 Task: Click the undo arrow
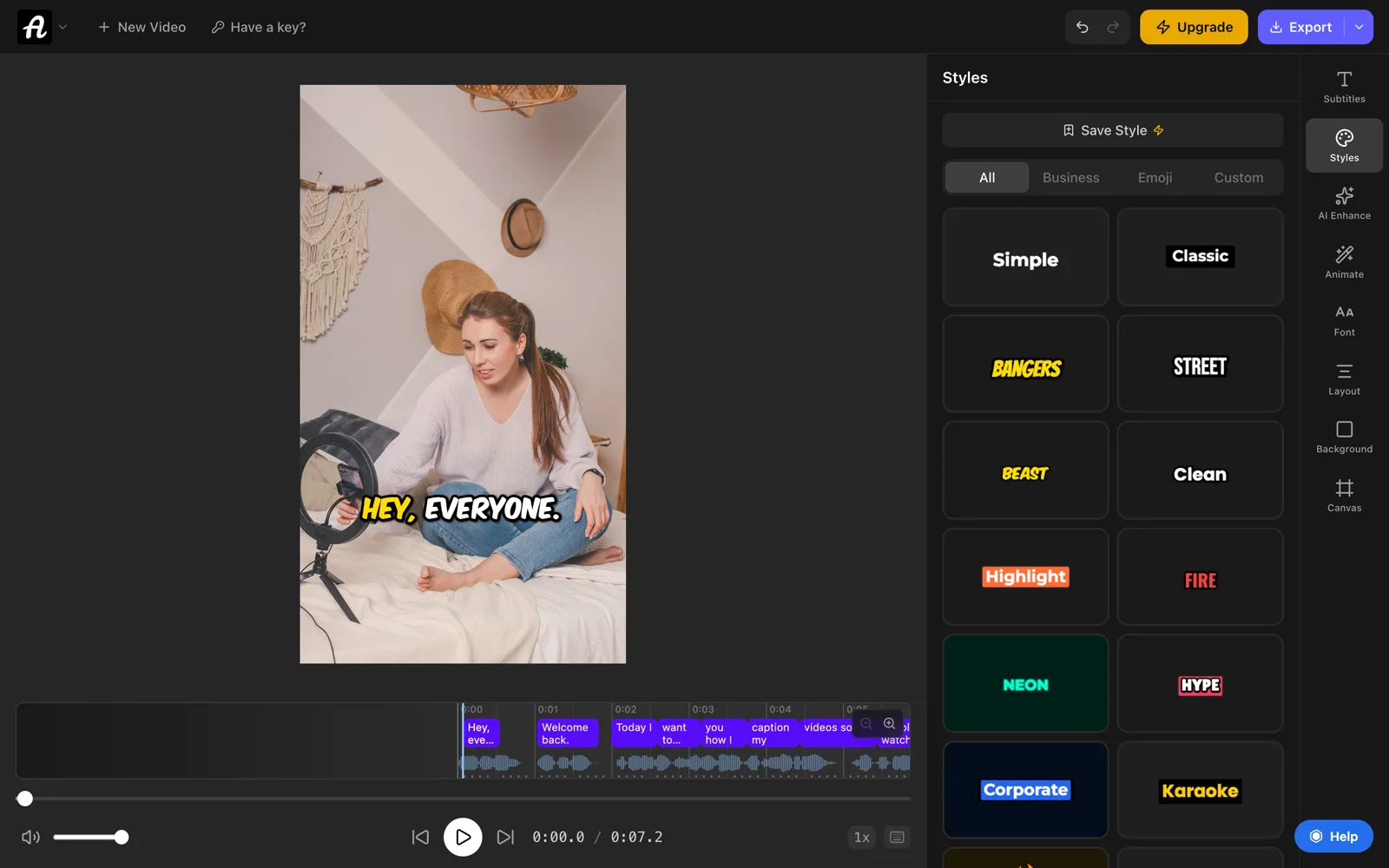[1082, 27]
